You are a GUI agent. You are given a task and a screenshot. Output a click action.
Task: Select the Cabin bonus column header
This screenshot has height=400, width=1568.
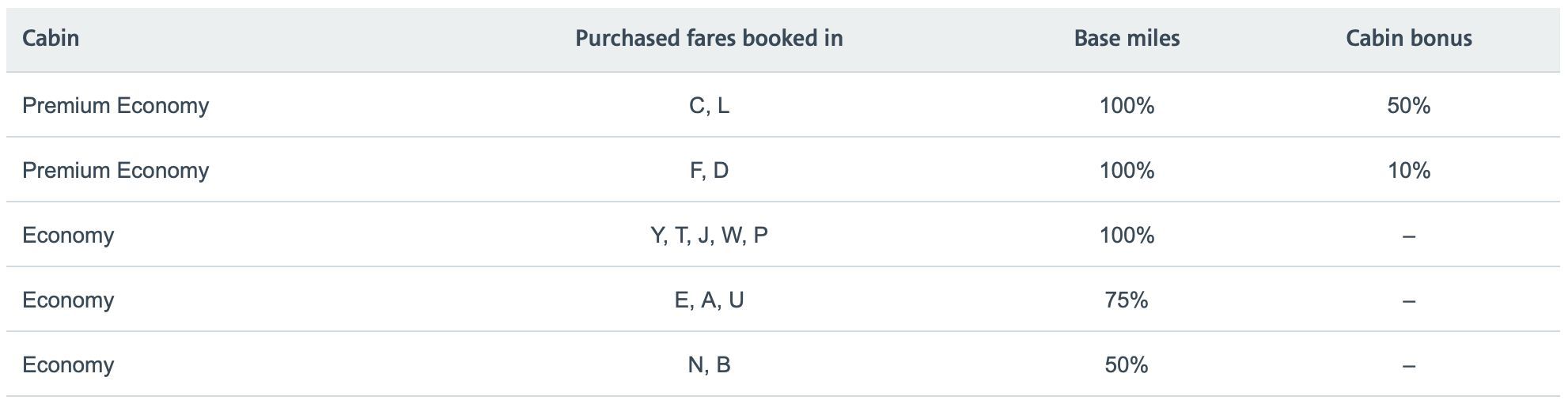(1408, 38)
